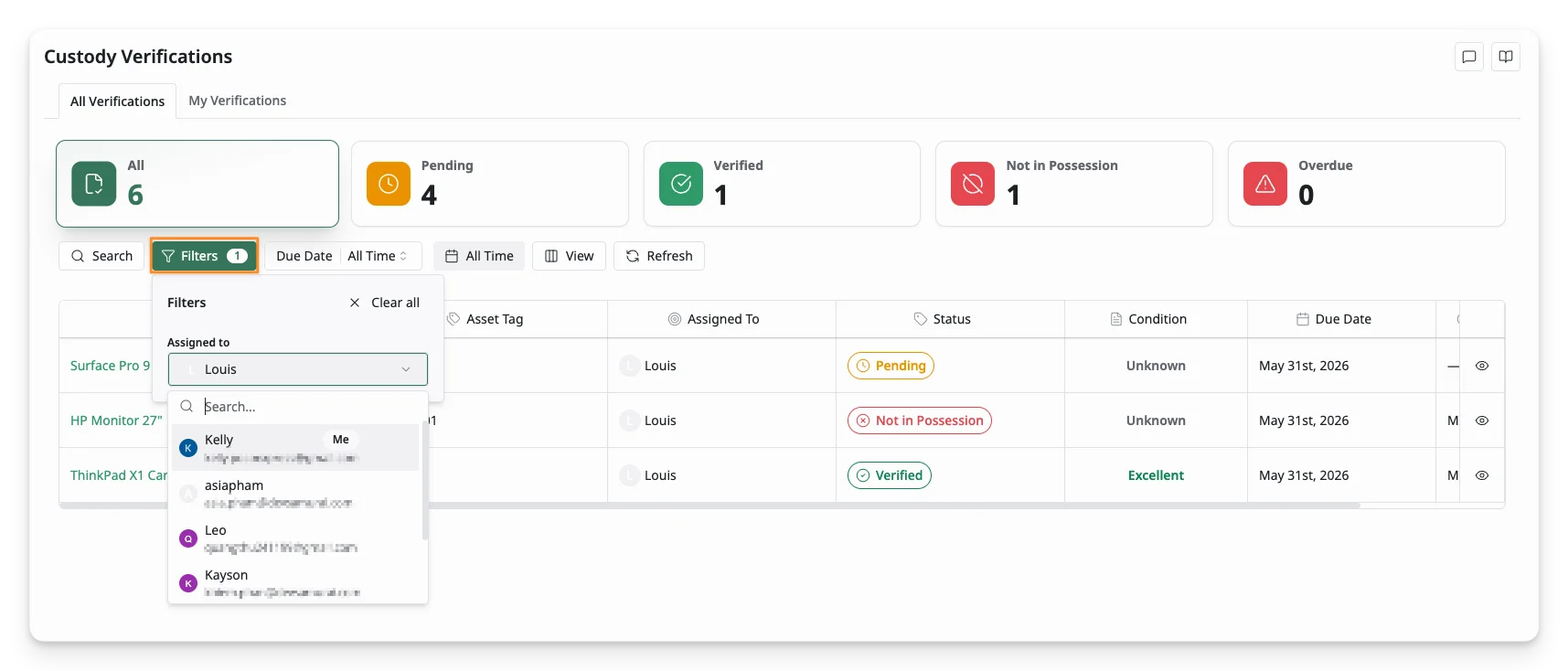Refresh the verifications list
1568x671 pixels.
(659, 256)
